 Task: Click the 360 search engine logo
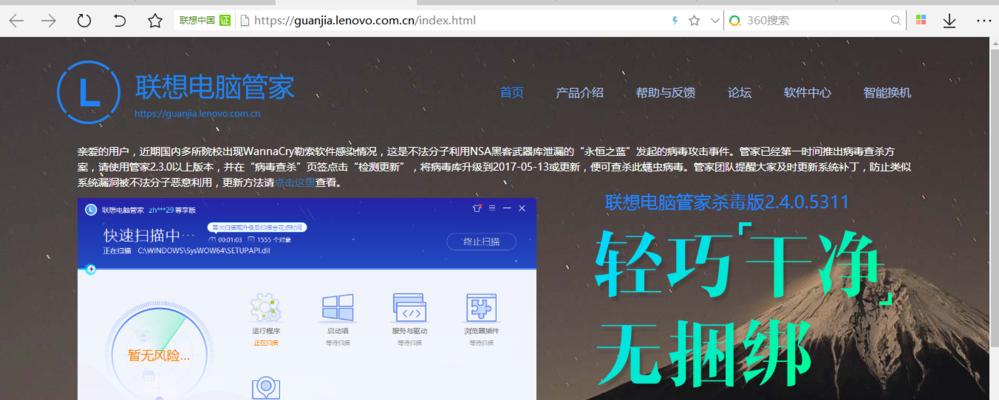coord(735,20)
